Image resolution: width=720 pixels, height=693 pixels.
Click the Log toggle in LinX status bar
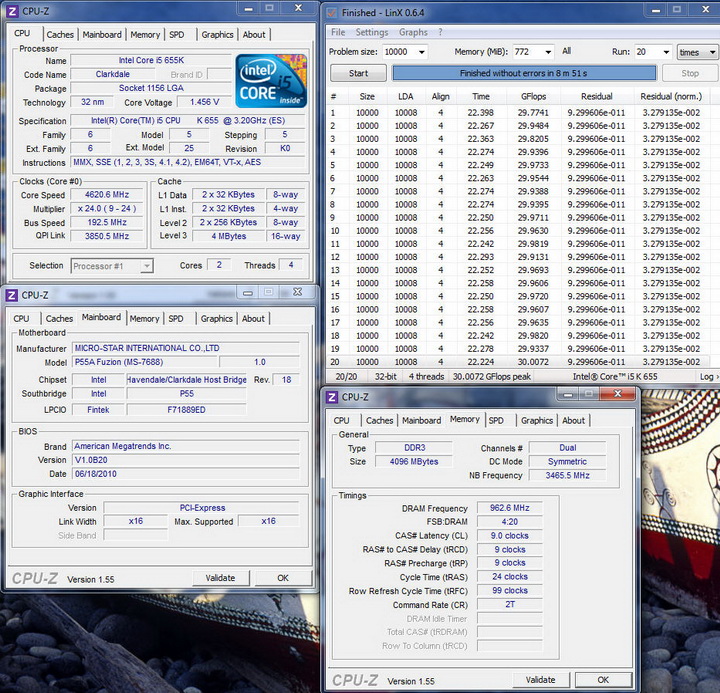tap(709, 377)
